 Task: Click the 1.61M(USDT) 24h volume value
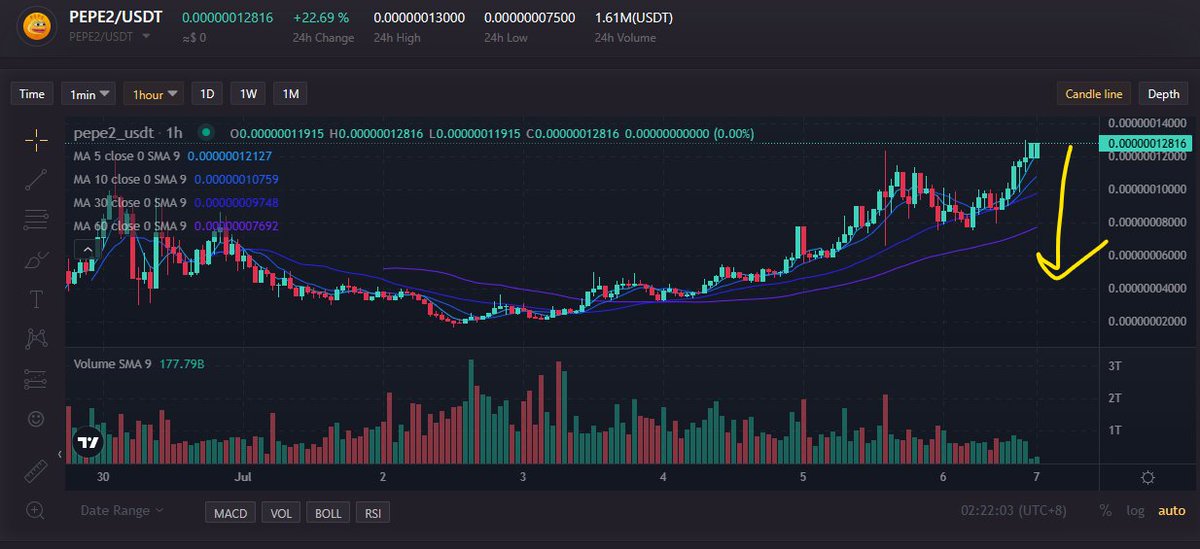coord(636,18)
